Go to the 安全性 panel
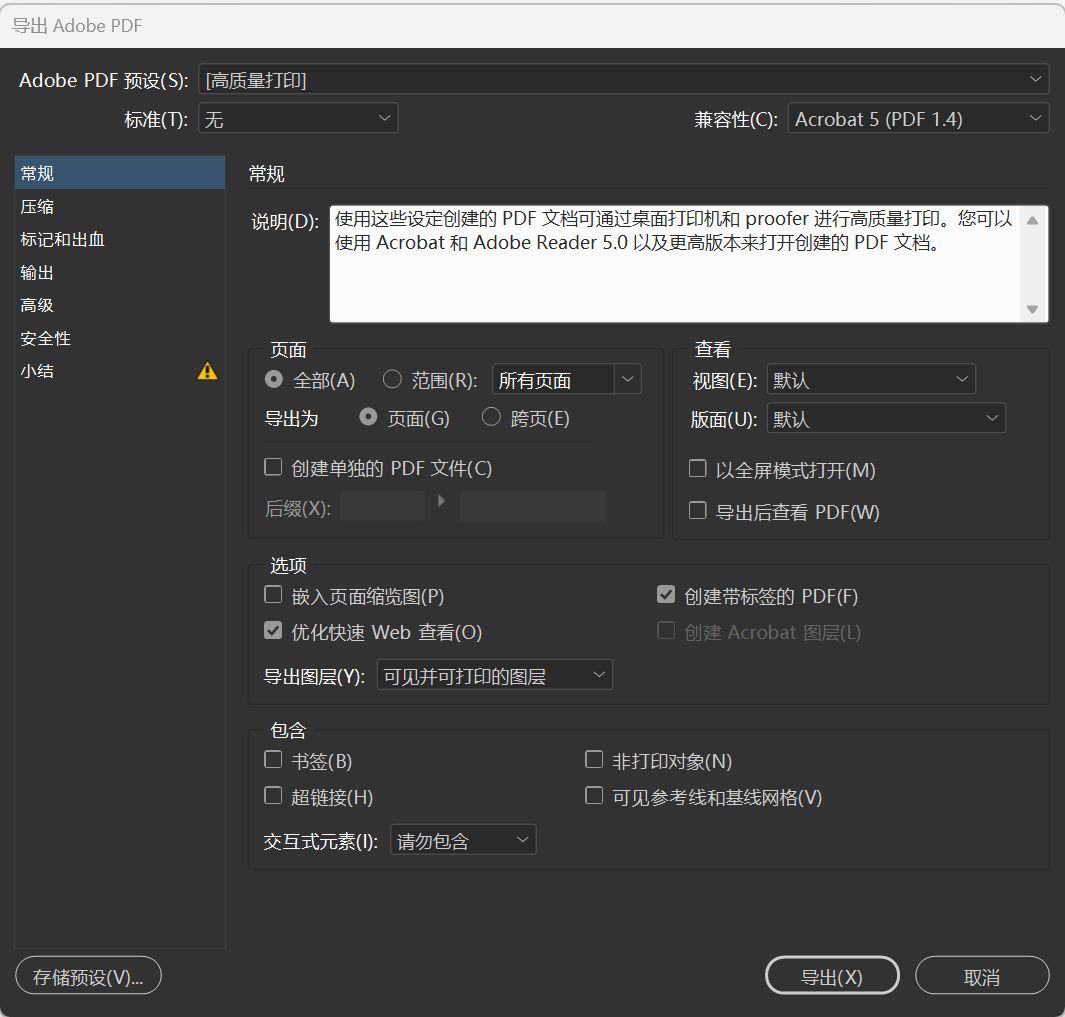The height and width of the screenshot is (1017, 1065). point(46,338)
